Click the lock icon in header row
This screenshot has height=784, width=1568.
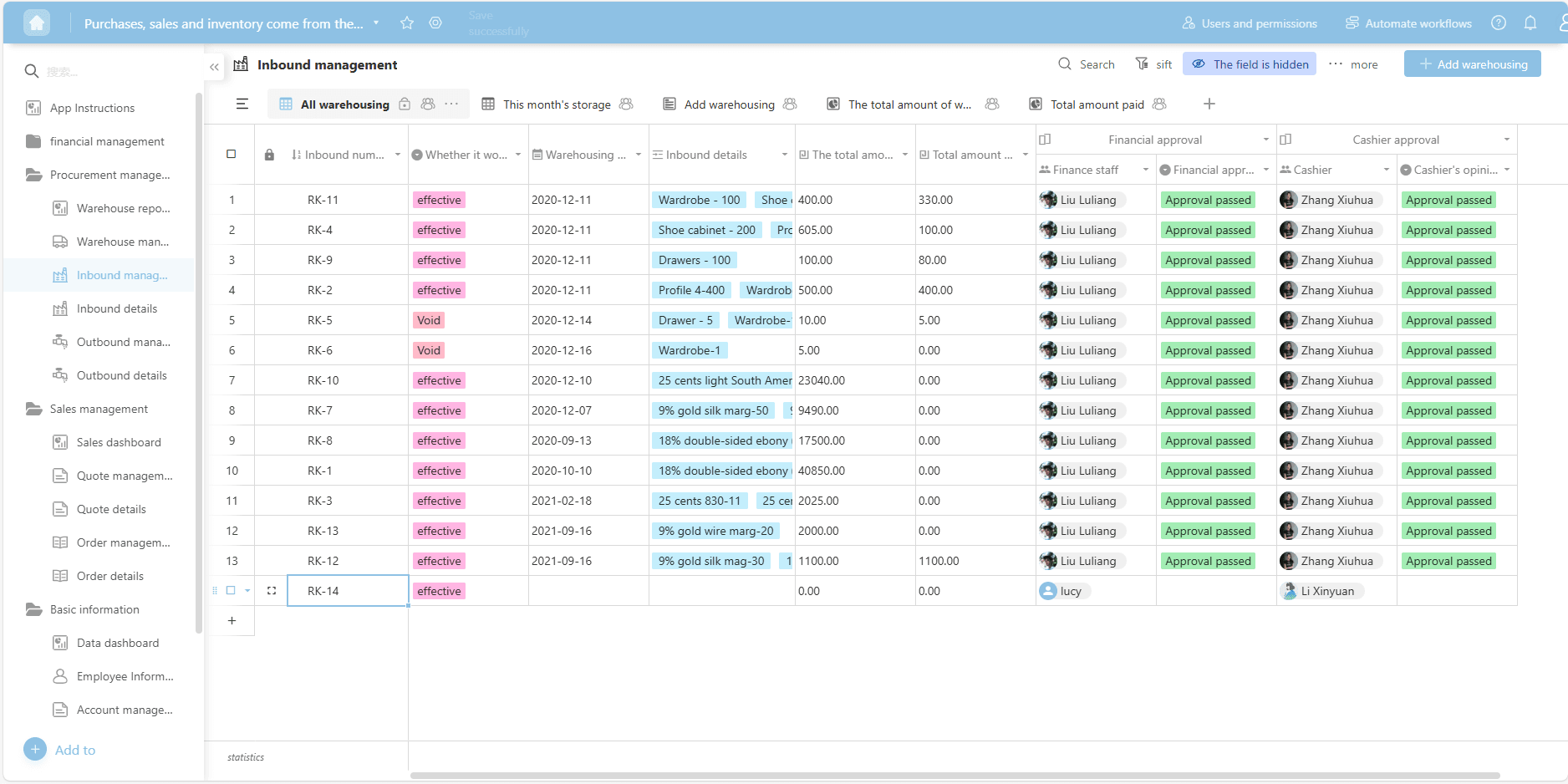point(269,155)
